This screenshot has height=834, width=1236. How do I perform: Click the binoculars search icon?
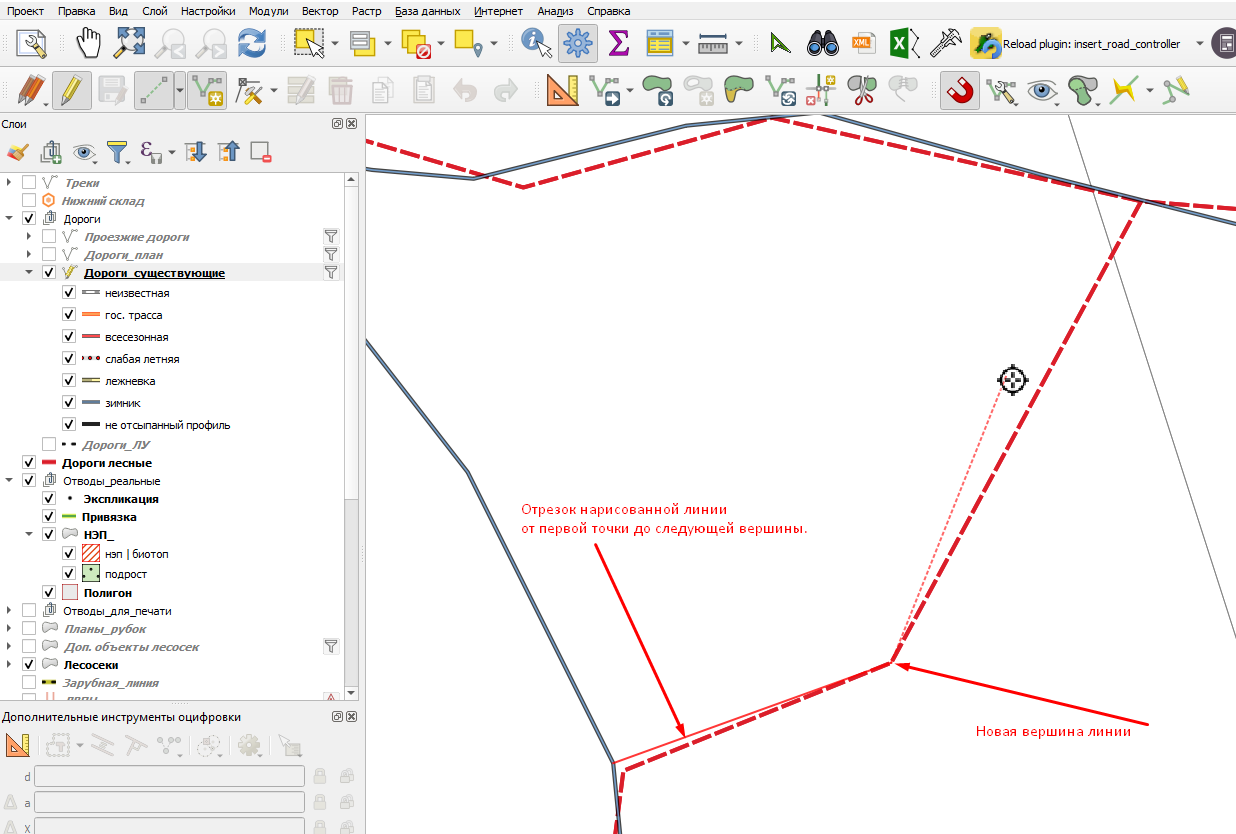coord(822,44)
